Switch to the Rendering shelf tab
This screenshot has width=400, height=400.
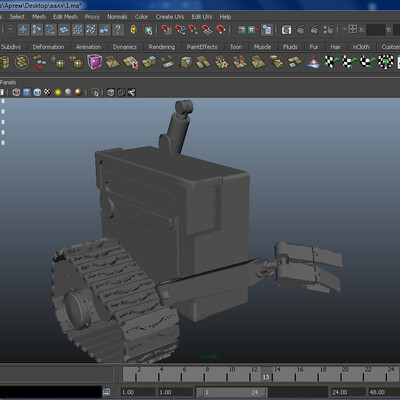[x=162, y=47]
